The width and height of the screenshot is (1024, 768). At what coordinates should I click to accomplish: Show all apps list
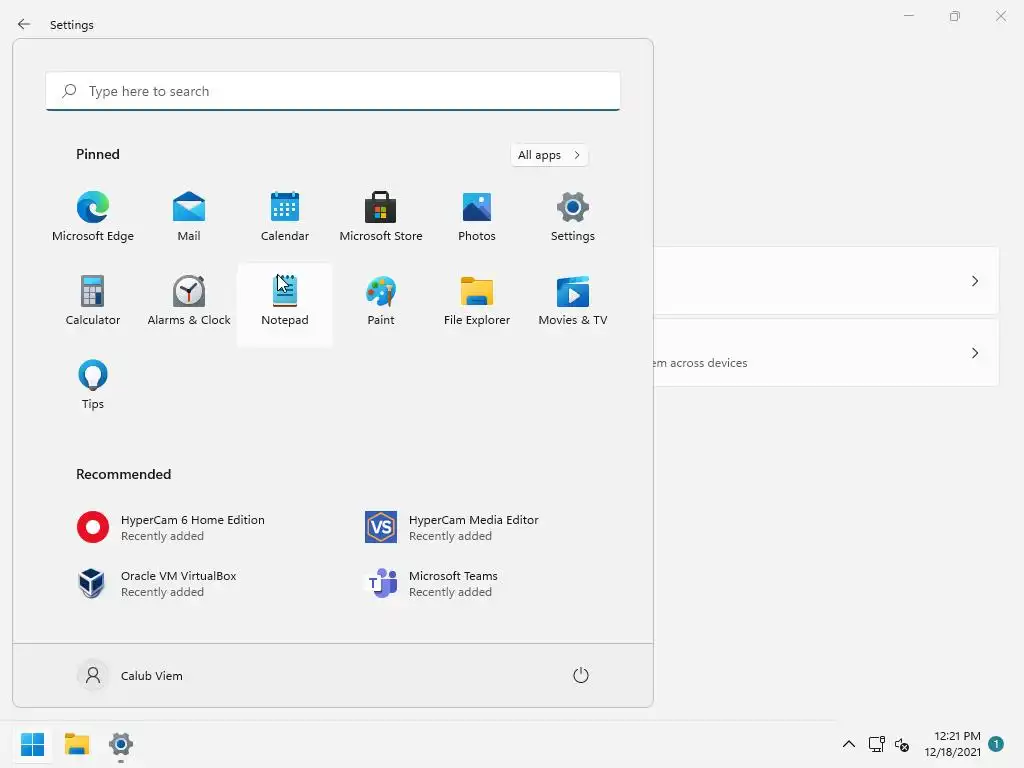[549, 155]
